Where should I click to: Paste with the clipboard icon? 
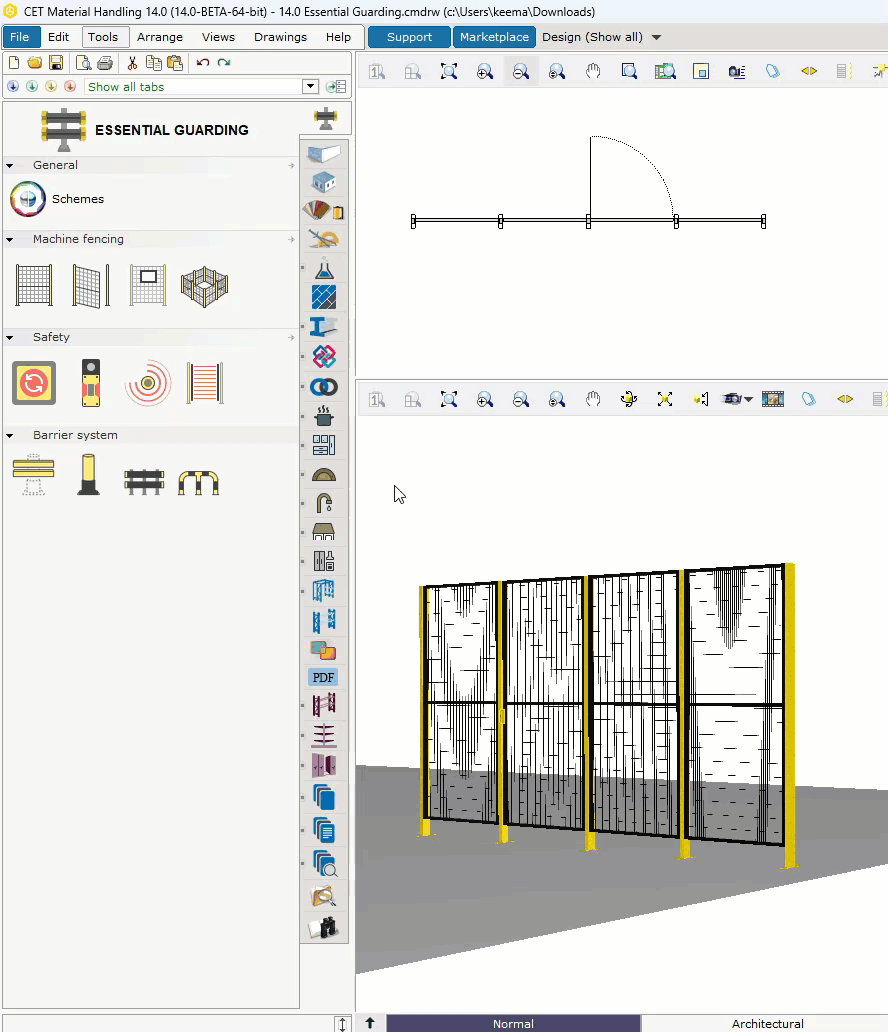click(174, 63)
